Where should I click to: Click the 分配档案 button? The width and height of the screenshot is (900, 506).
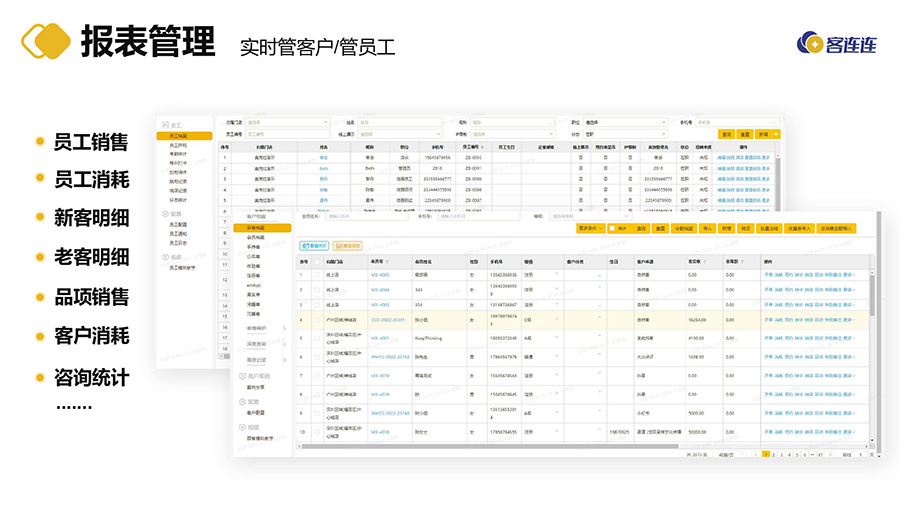pyautogui.click(x=684, y=228)
